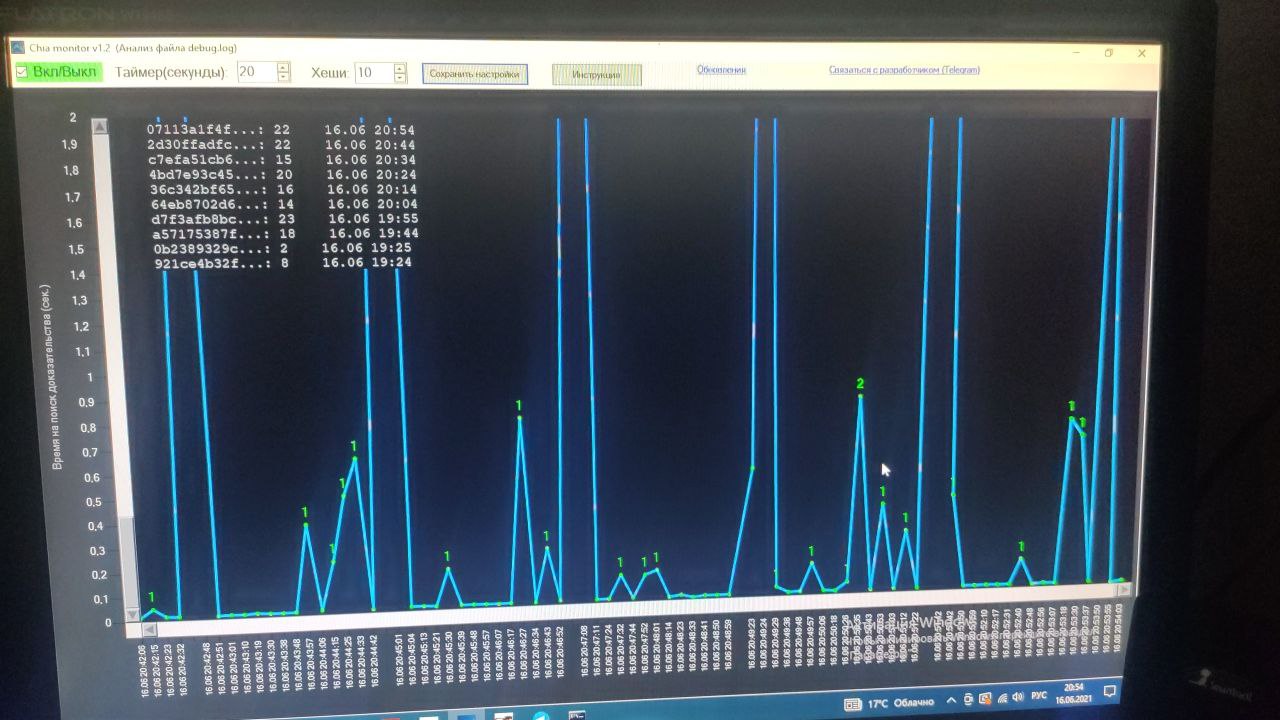The image size is (1280, 720).
Task: Select hash row 07113a1f4f...: 22
Action: coord(280,130)
